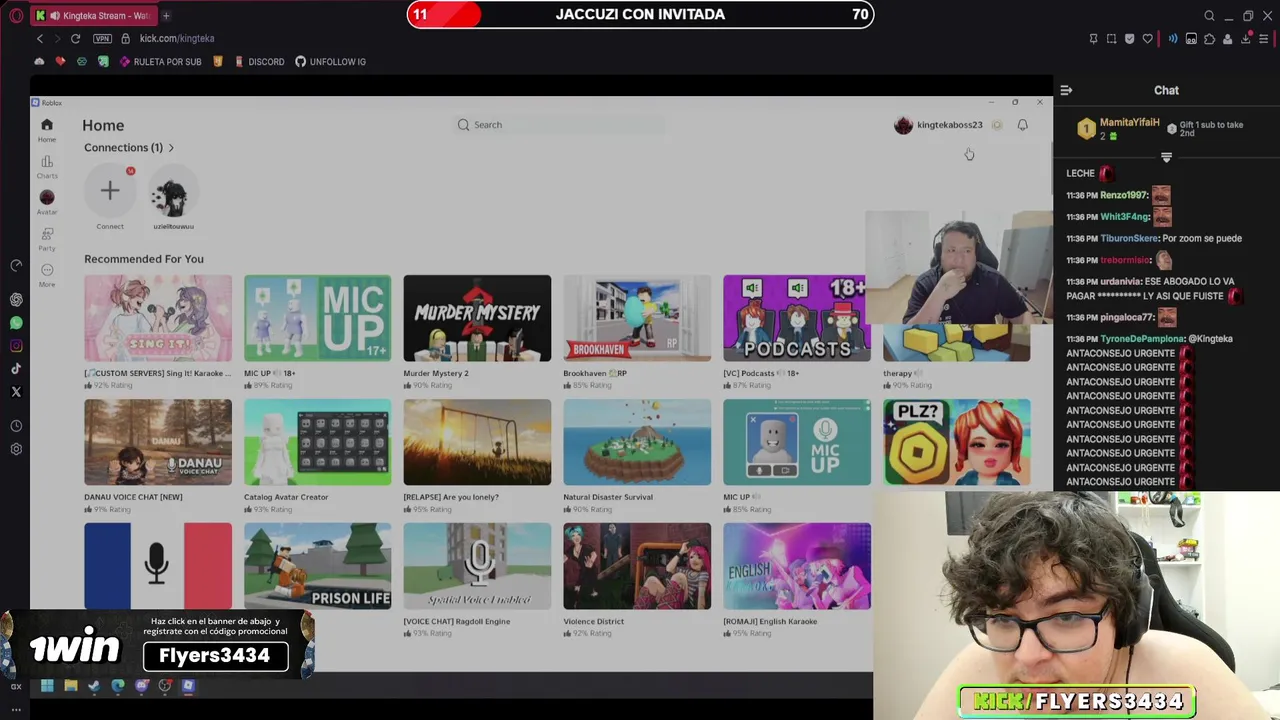Click the browser tab search magnifier
This screenshot has width=1280, height=720.
(1209, 16)
